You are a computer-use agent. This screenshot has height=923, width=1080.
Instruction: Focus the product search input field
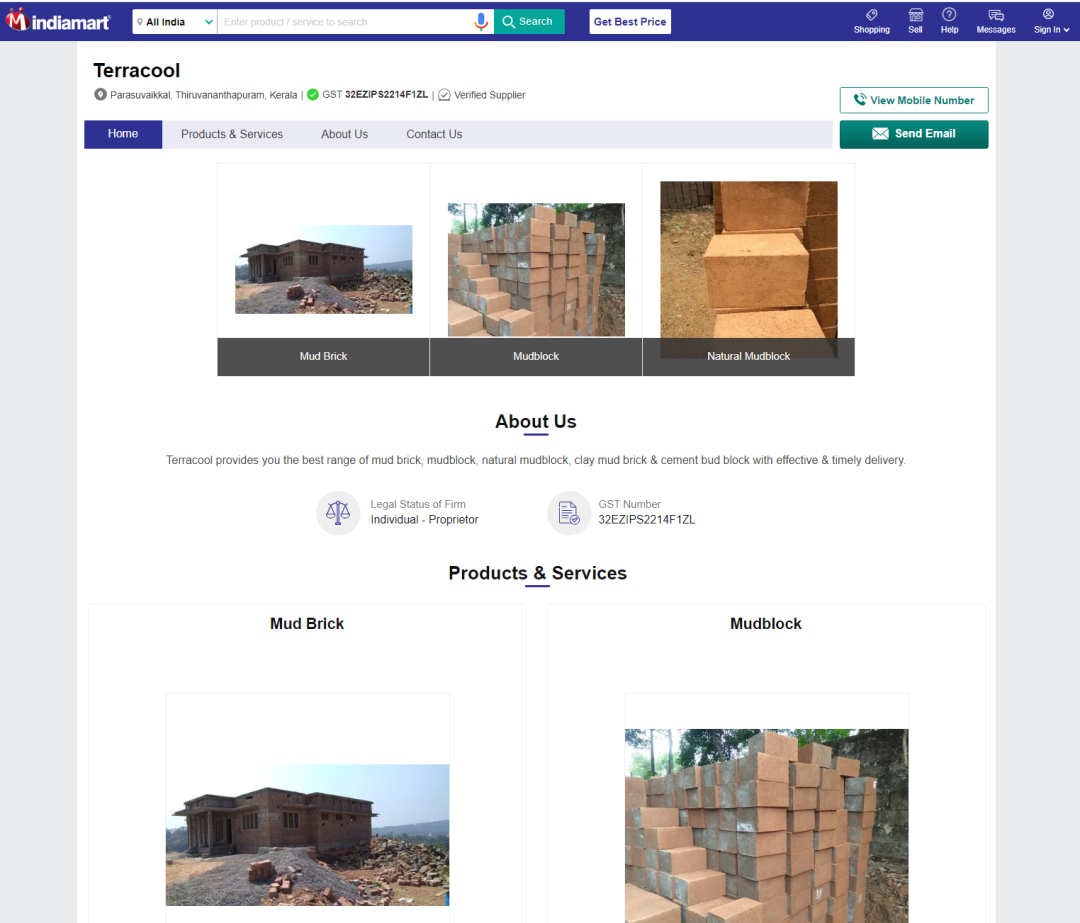[x=345, y=22]
